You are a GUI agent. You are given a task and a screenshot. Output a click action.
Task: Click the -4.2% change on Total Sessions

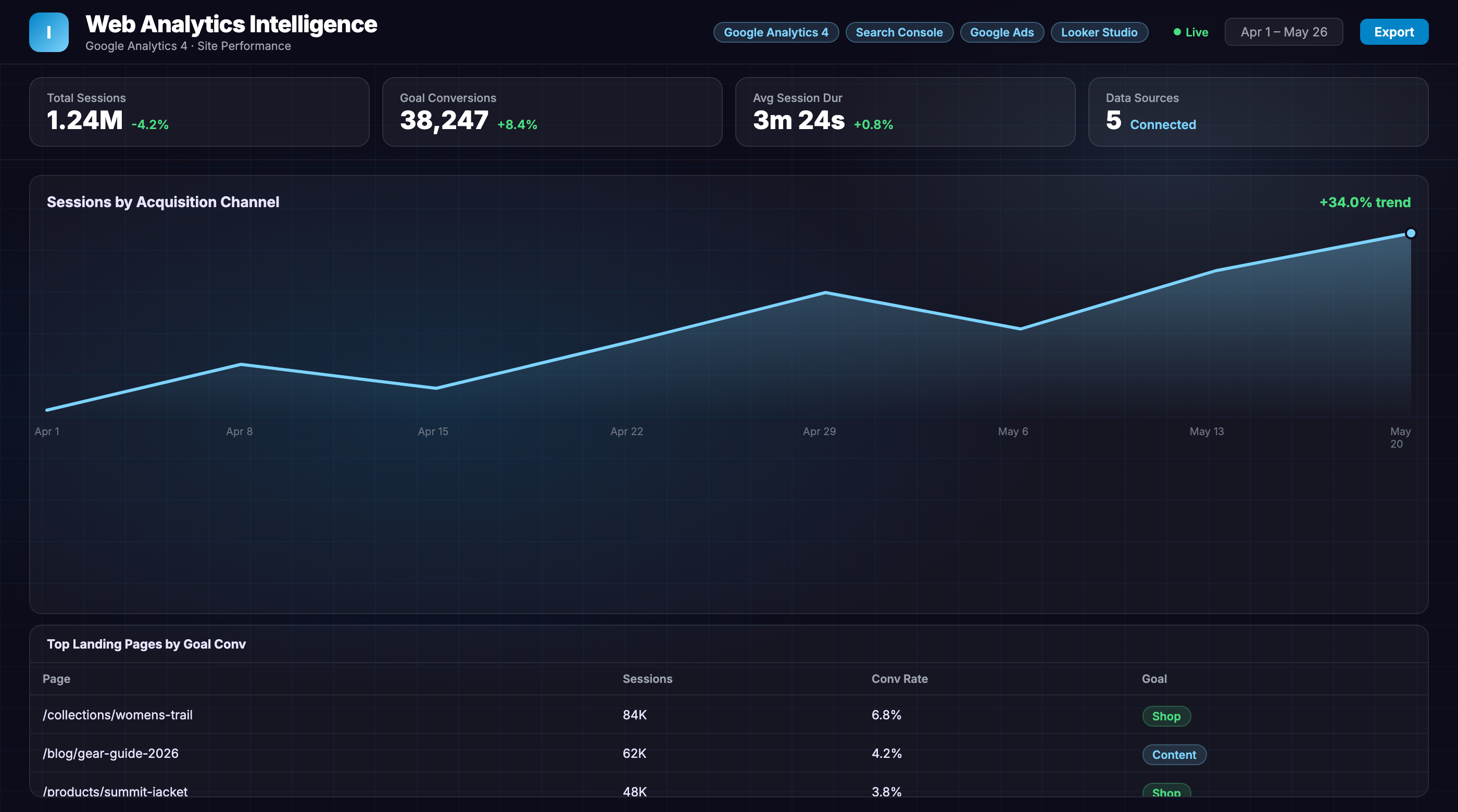tap(150, 124)
